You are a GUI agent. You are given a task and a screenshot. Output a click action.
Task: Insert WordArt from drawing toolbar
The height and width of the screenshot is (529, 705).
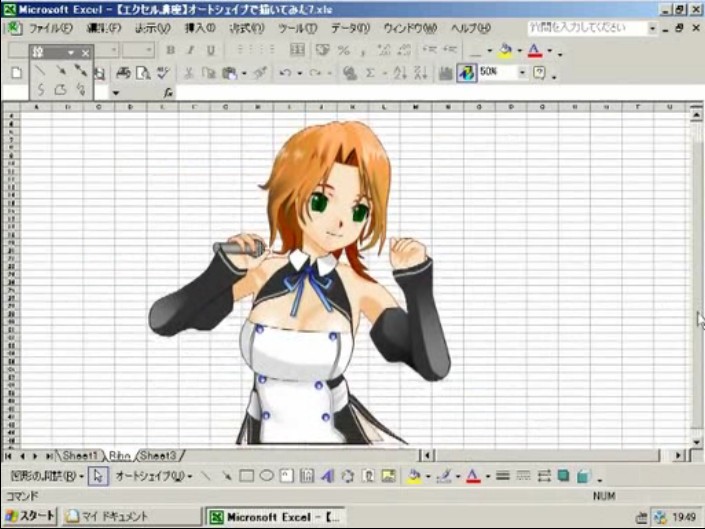(x=327, y=476)
